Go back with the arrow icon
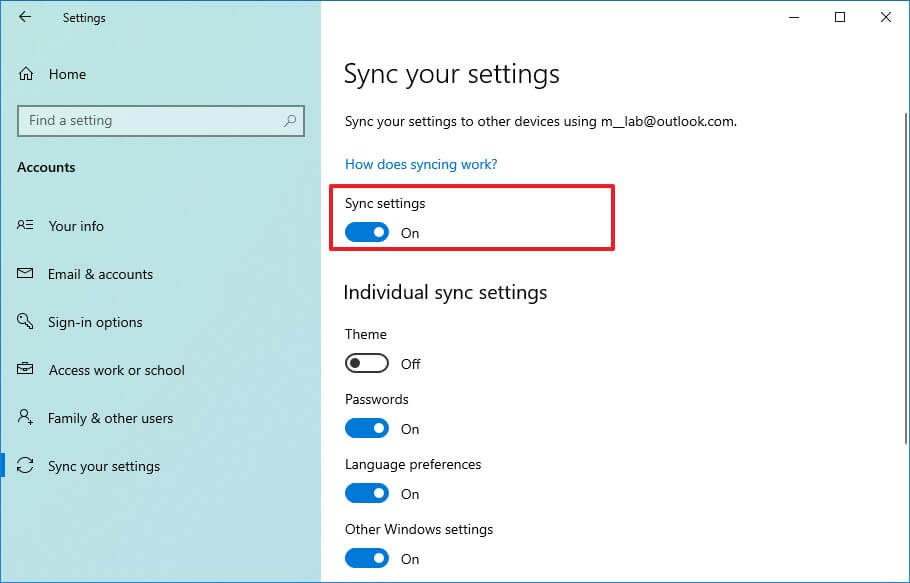 pyautogui.click(x=24, y=17)
